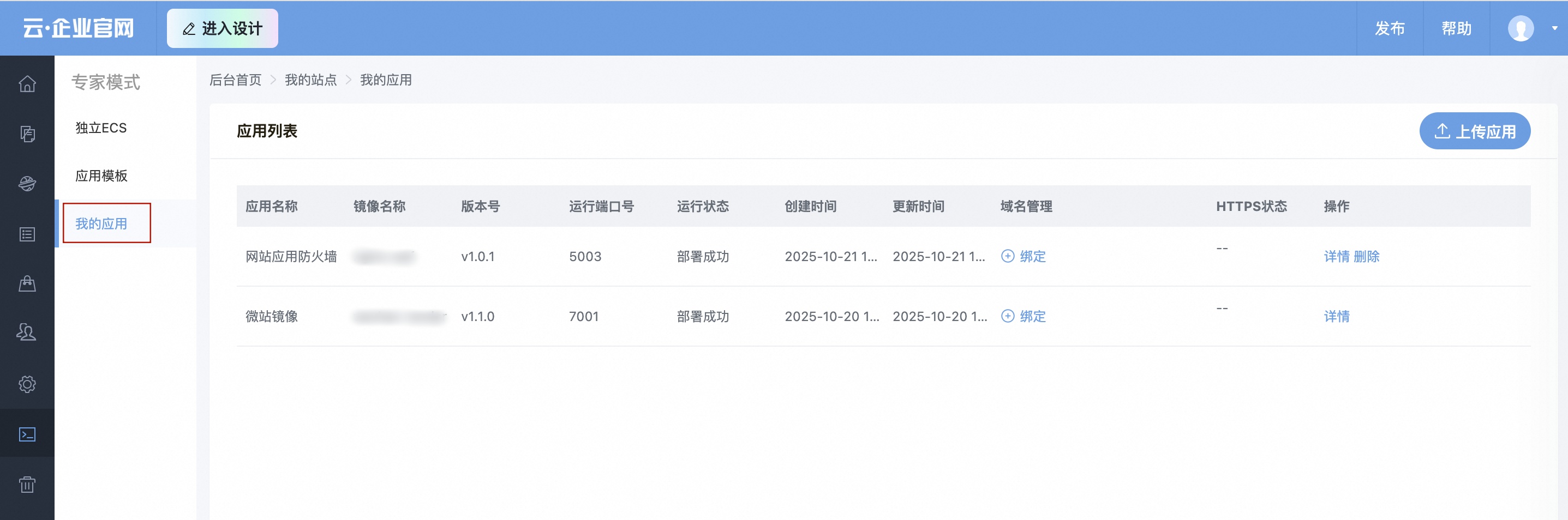The image size is (1568, 520).
Task: Open 详情 for 网站应用防火墙
Action: tap(1337, 256)
